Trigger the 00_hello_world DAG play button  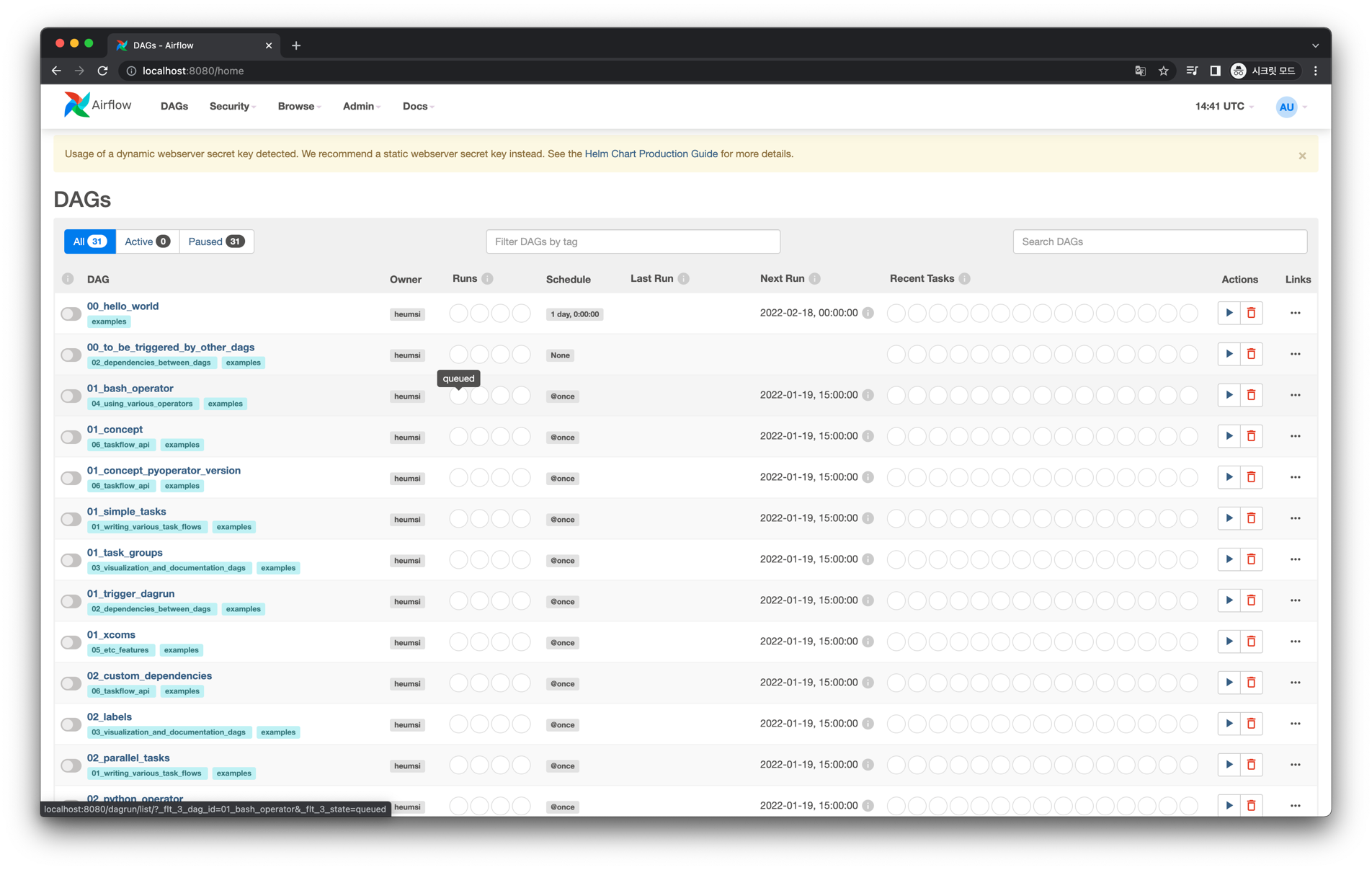1229,313
